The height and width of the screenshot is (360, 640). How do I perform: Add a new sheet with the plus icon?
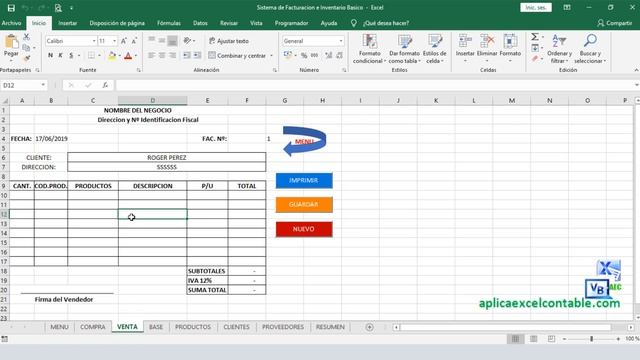369,327
